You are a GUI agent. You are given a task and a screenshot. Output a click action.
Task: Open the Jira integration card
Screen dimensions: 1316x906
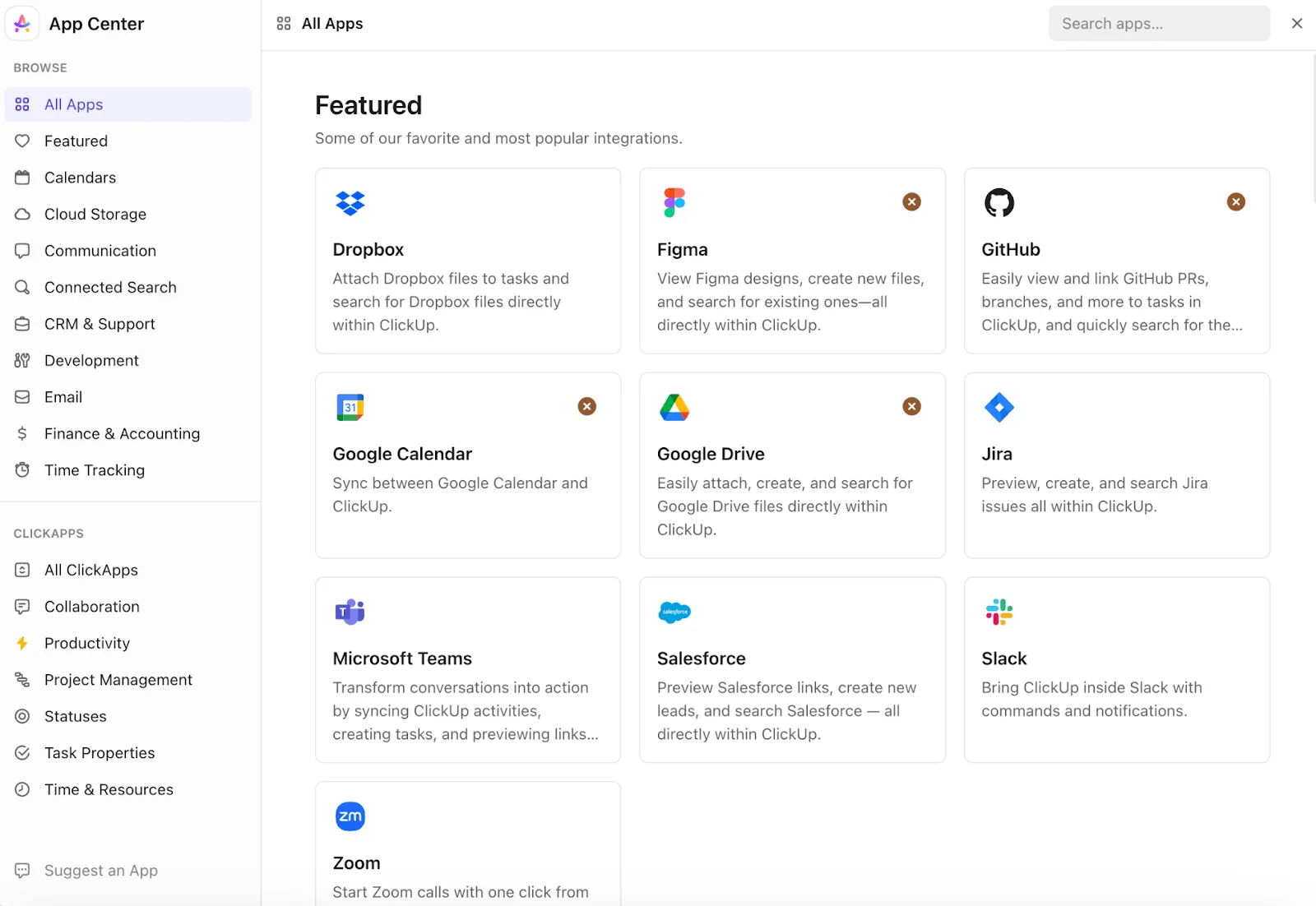coord(1117,465)
